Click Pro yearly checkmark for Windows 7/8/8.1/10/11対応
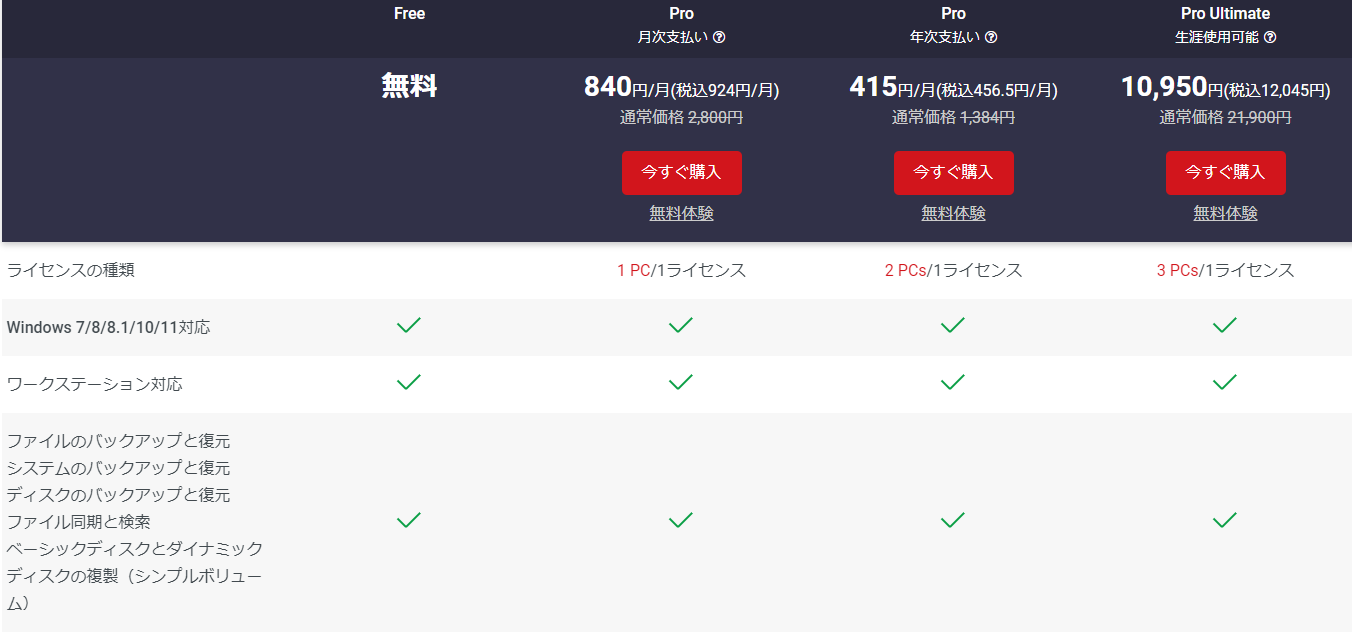The width and height of the screenshot is (1352, 635). pyautogui.click(x=953, y=325)
